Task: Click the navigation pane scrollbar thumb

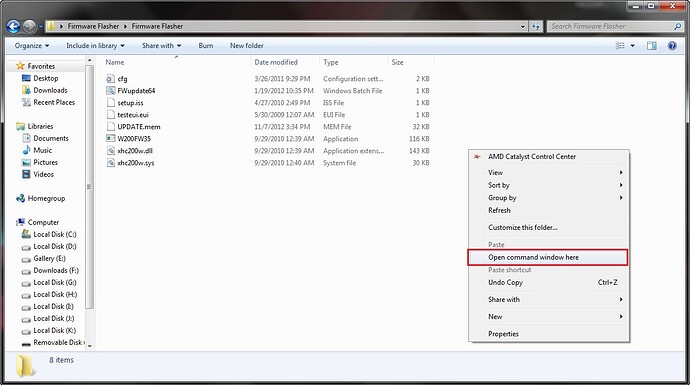Action: click(89, 187)
